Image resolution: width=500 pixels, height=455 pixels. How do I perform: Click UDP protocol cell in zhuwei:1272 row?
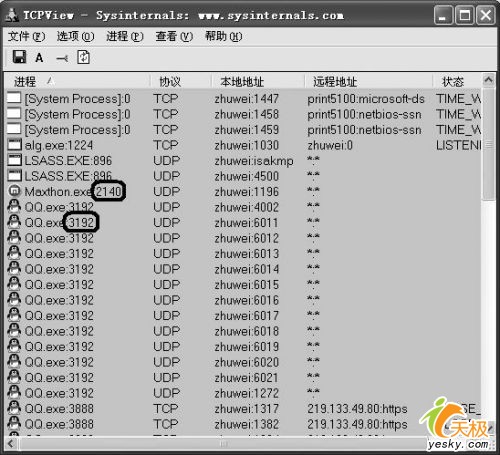(x=166, y=393)
